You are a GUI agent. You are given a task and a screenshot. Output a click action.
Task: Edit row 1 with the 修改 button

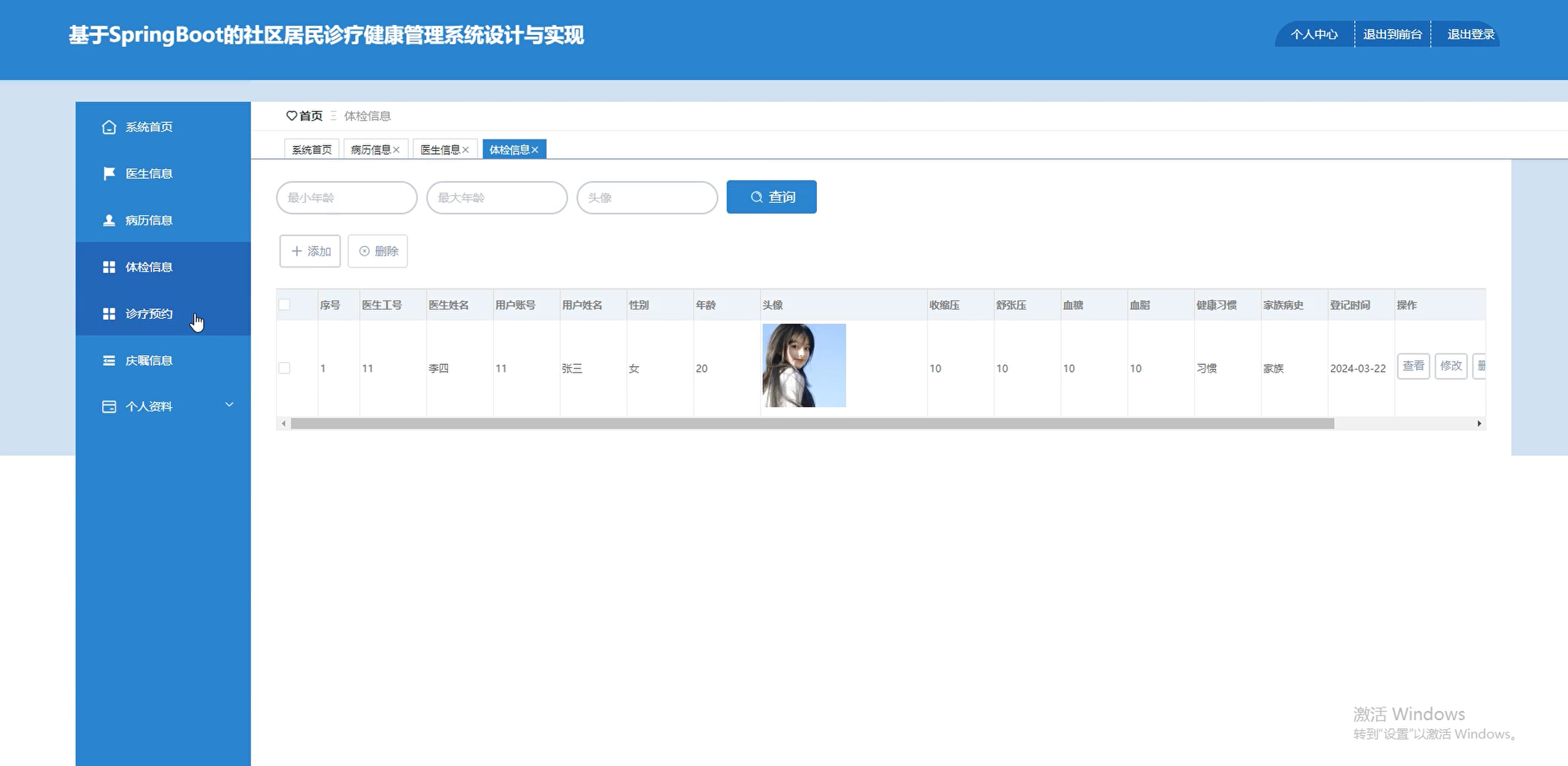tap(1451, 365)
